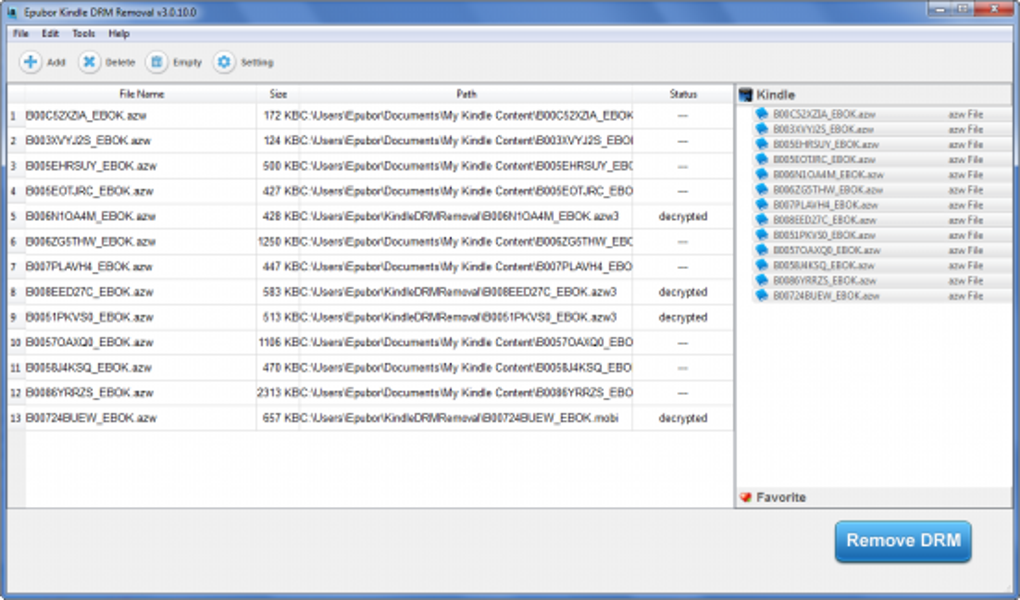Sort by Path column header

click(466, 94)
